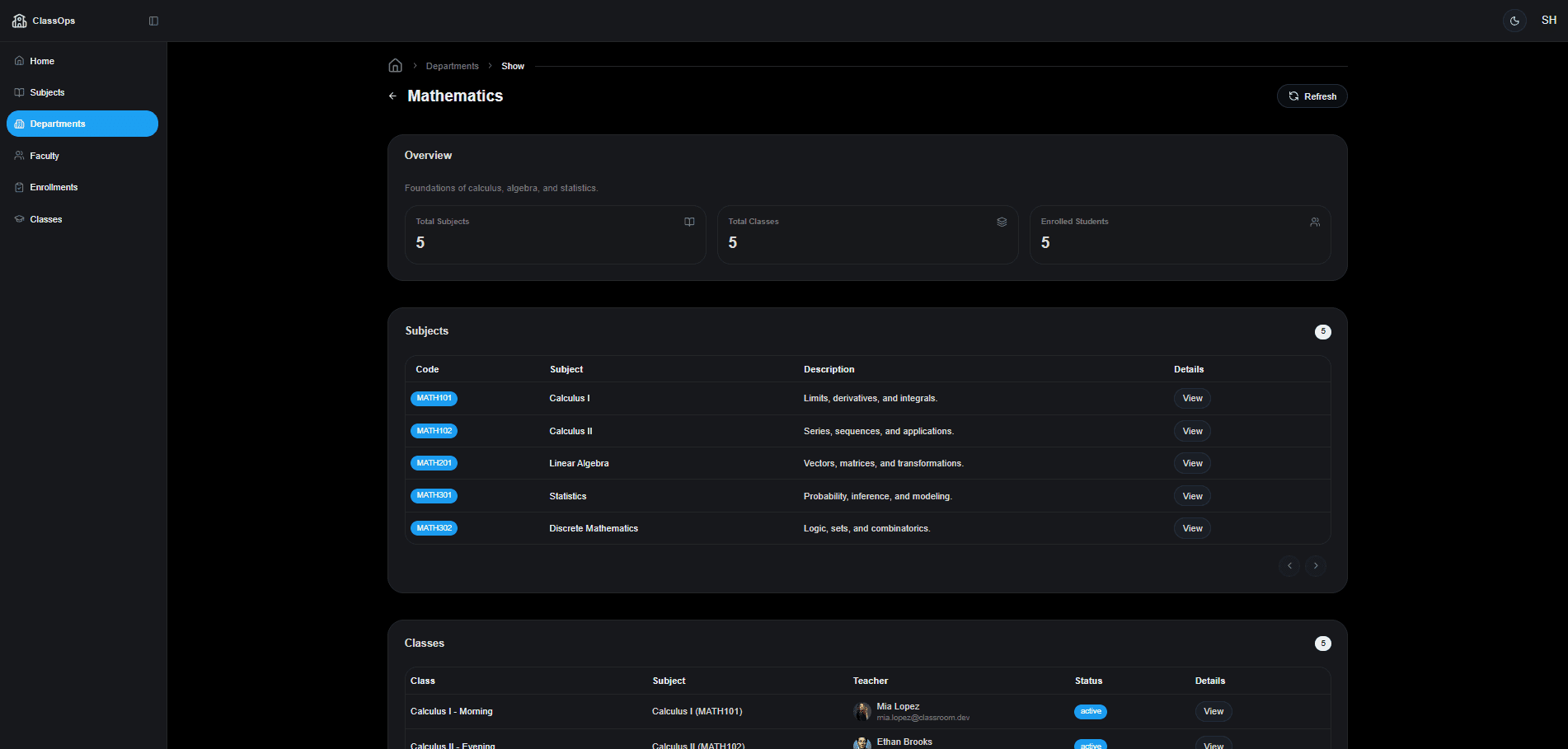The image size is (1568, 749).
Task: View details for Calculus I subject
Action: click(x=1192, y=398)
